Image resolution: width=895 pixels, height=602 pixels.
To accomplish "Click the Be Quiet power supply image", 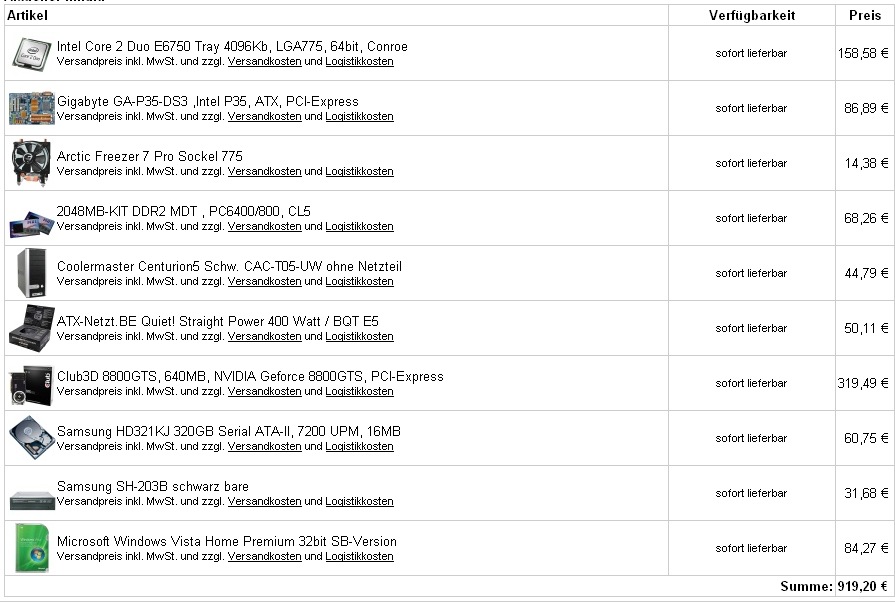I will coord(31,328).
